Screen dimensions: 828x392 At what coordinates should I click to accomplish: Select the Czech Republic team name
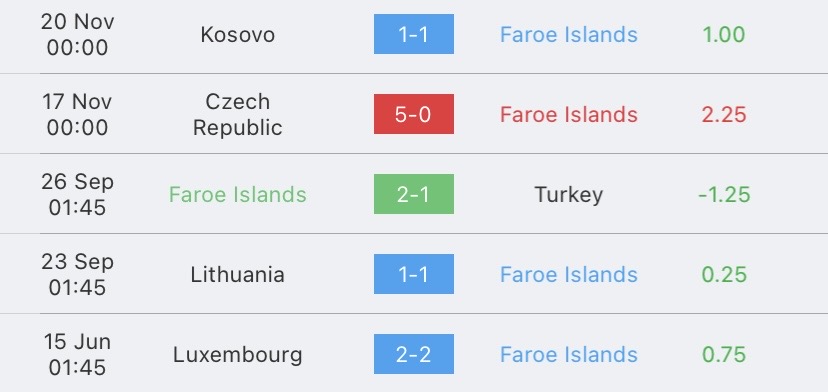tap(238, 114)
